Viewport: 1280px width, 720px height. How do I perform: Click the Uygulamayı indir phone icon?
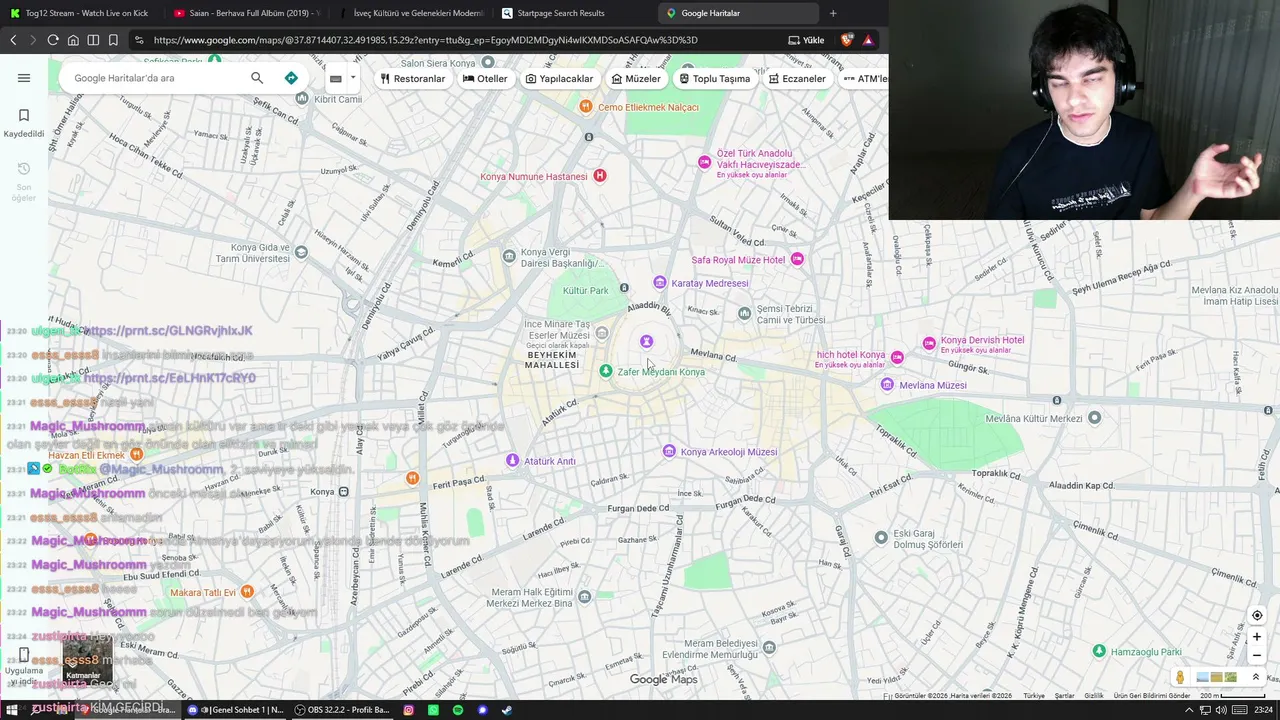coord(24,655)
